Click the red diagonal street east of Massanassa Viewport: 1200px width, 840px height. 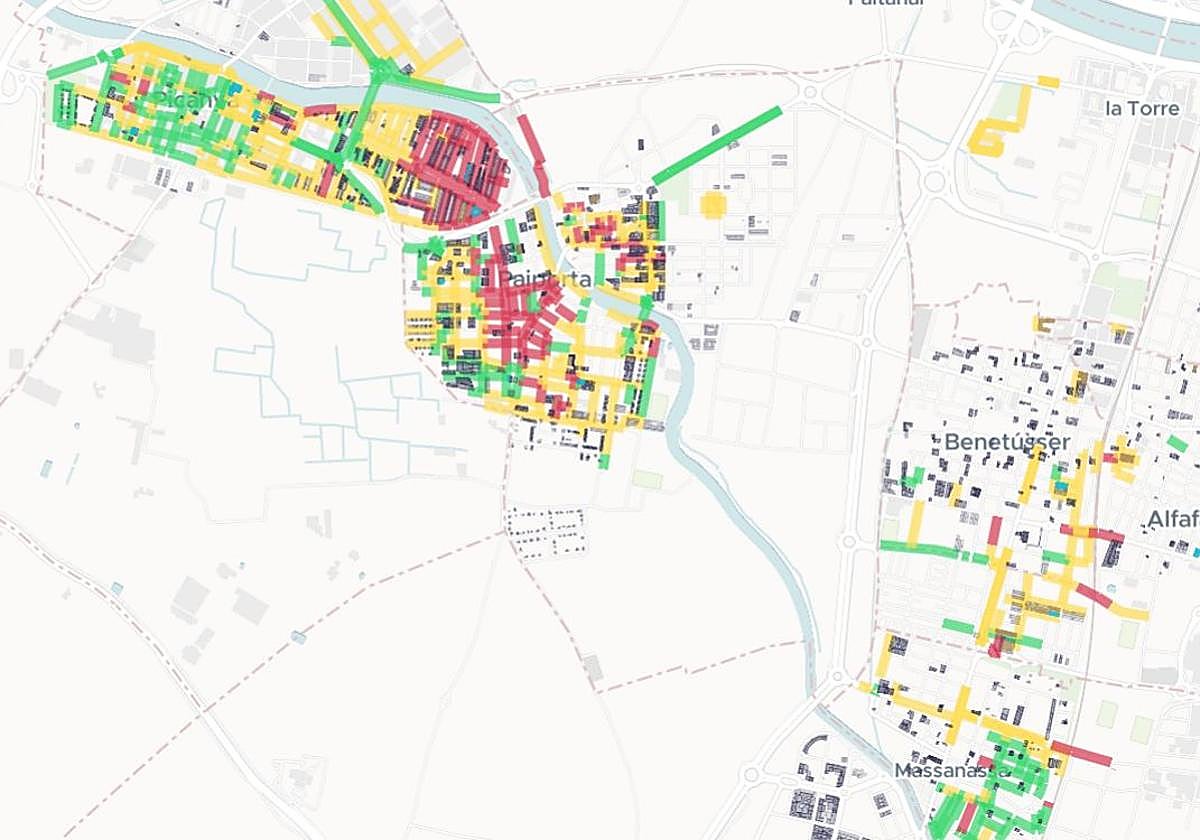coord(1080,752)
